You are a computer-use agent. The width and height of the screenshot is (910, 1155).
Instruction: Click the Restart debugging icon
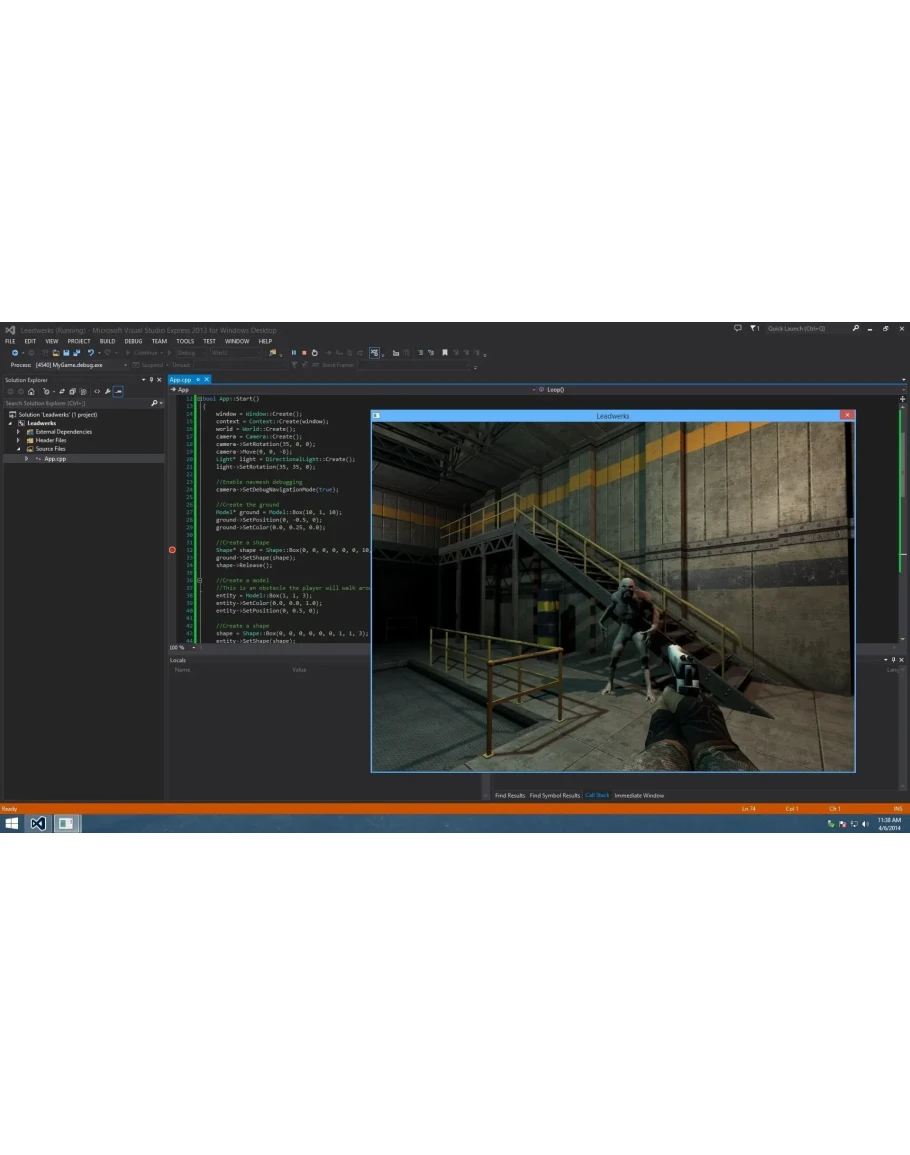pos(314,353)
